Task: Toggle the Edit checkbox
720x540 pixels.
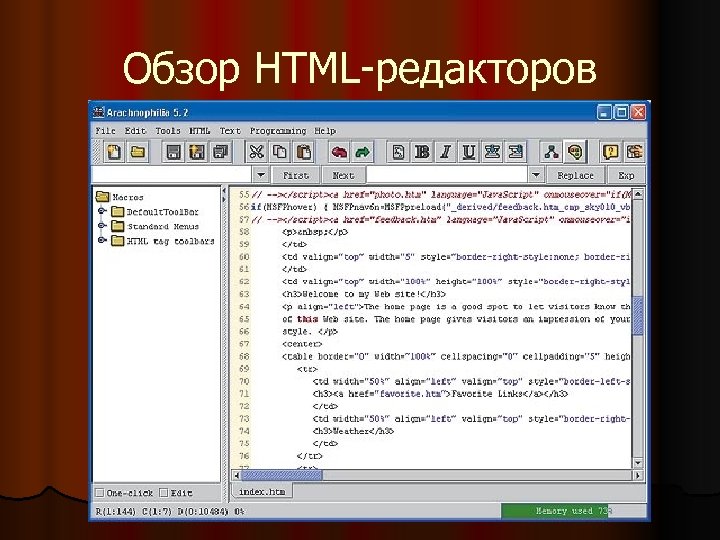Action: coord(164,493)
